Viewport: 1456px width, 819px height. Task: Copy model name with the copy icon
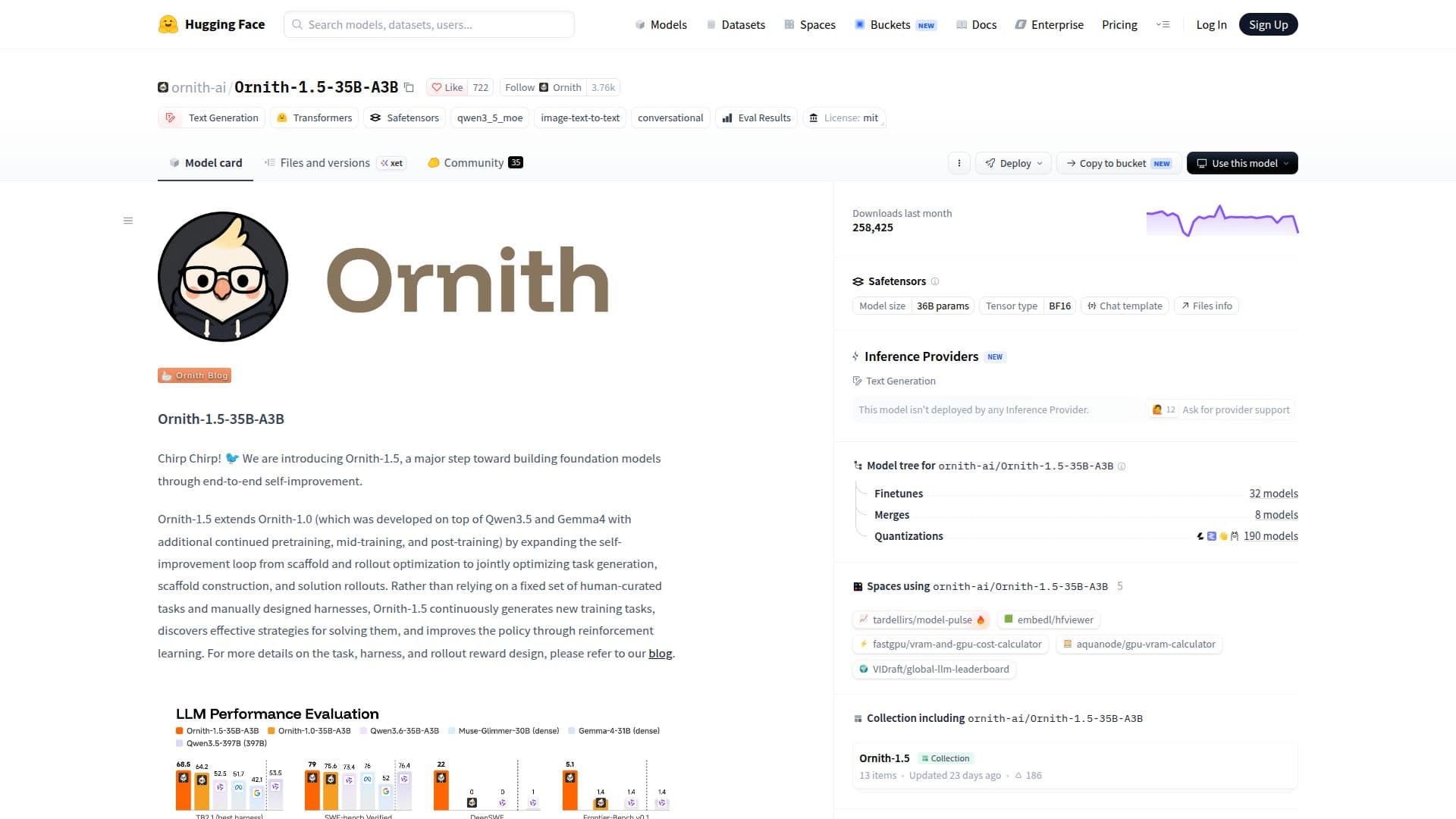click(x=409, y=87)
